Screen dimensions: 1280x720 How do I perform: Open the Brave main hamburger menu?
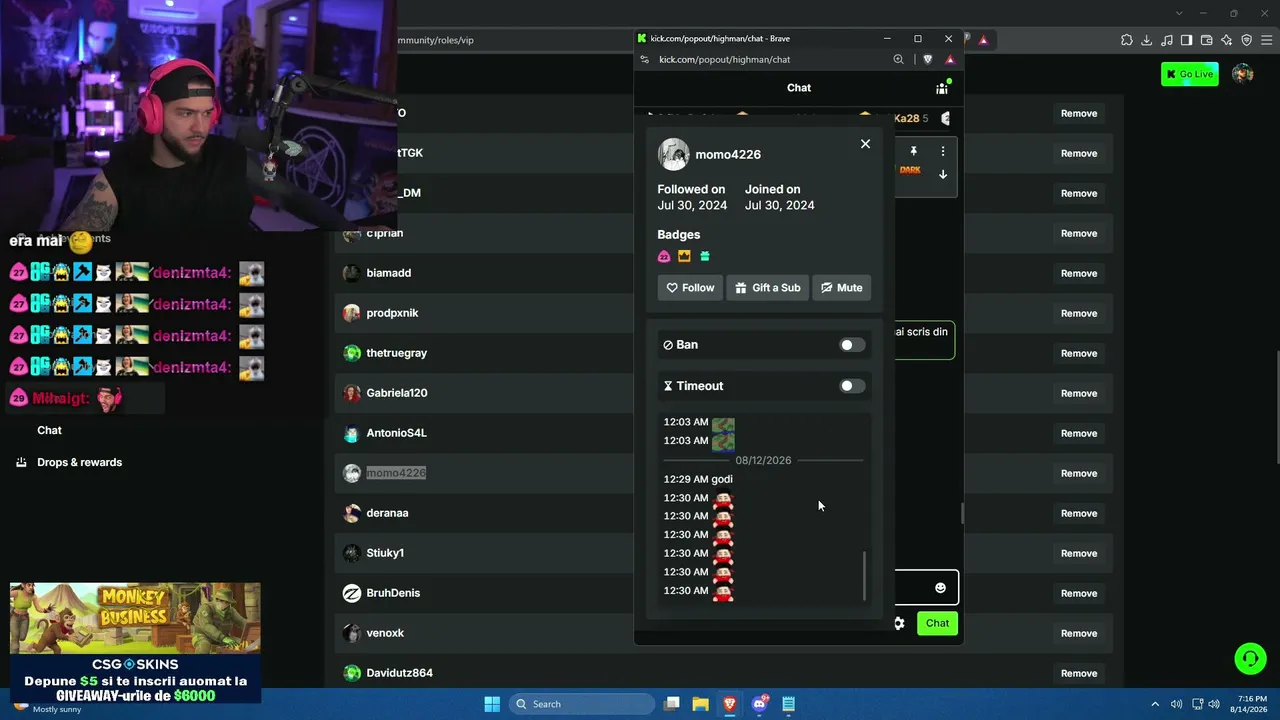1267,40
